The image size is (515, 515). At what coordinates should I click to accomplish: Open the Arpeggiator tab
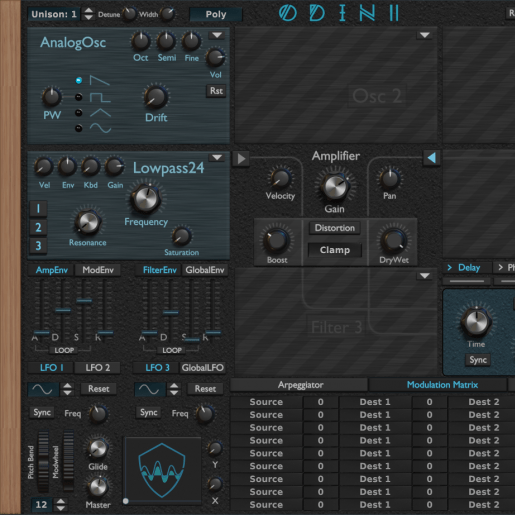click(300, 385)
